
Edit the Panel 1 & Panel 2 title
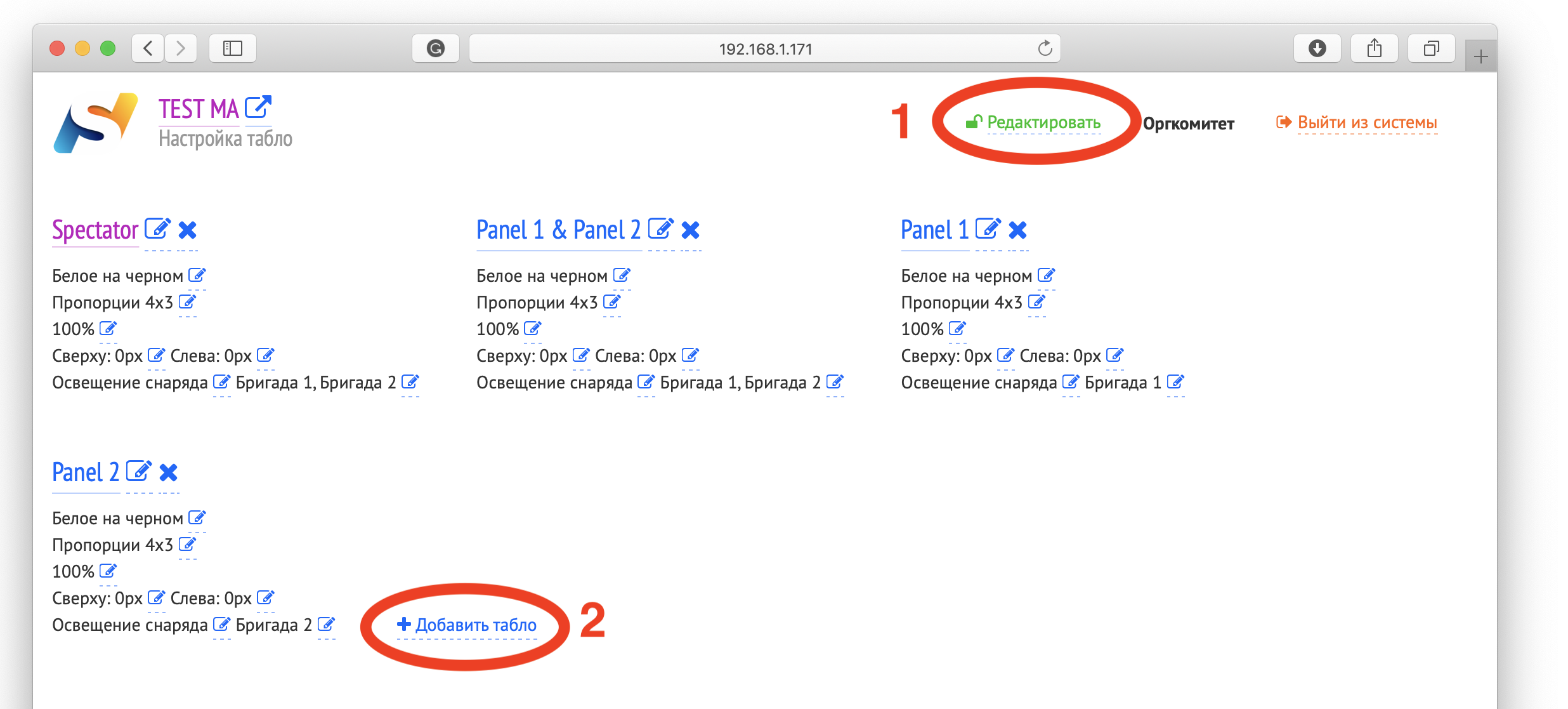(660, 229)
